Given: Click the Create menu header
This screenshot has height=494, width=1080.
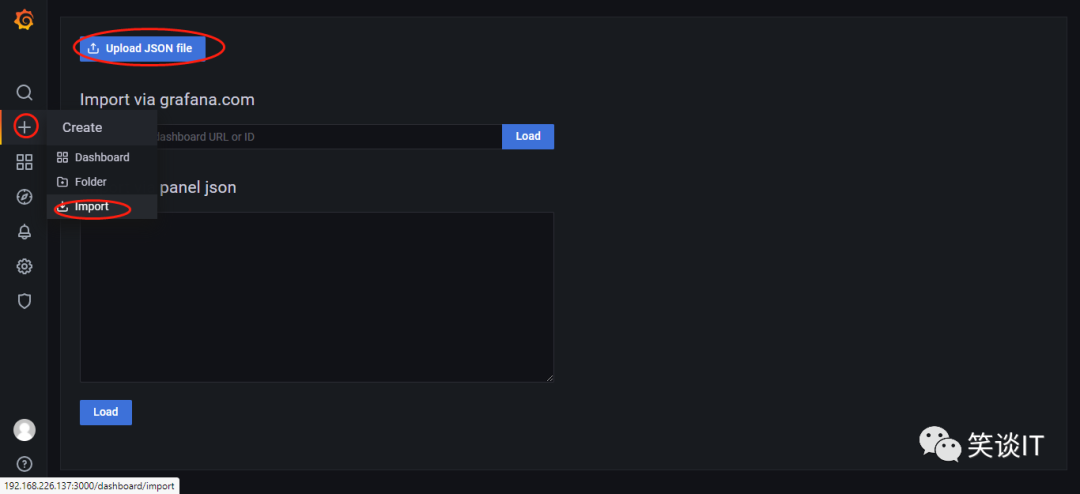Looking at the screenshot, I should pyautogui.click(x=82, y=127).
